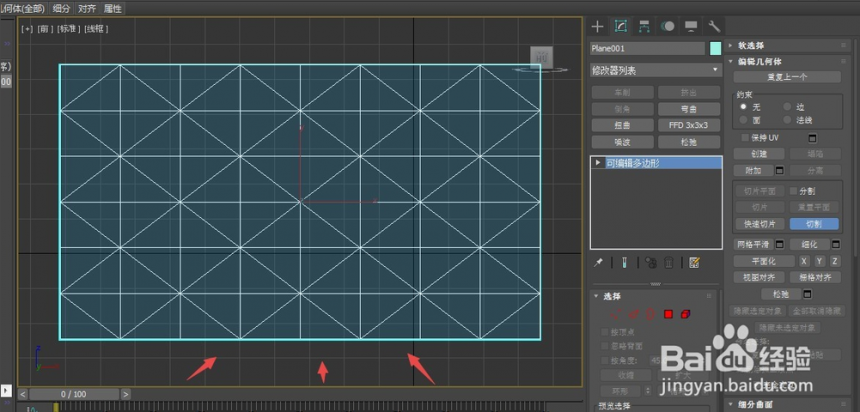Click the Plane001 name field
The image size is (860, 412).
click(647, 48)
